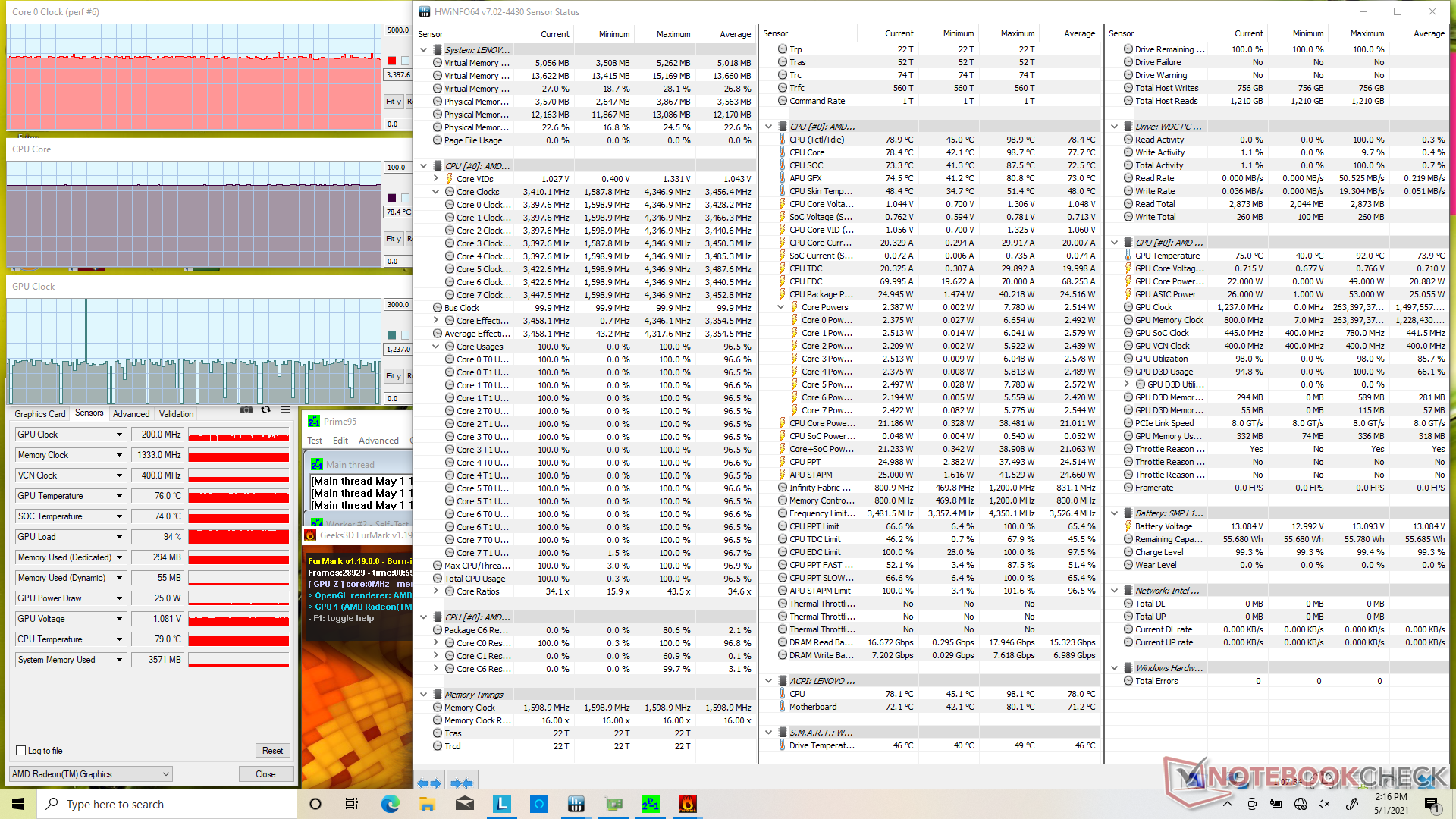Open FurMark from the taskbar

(x=687, y=804)
